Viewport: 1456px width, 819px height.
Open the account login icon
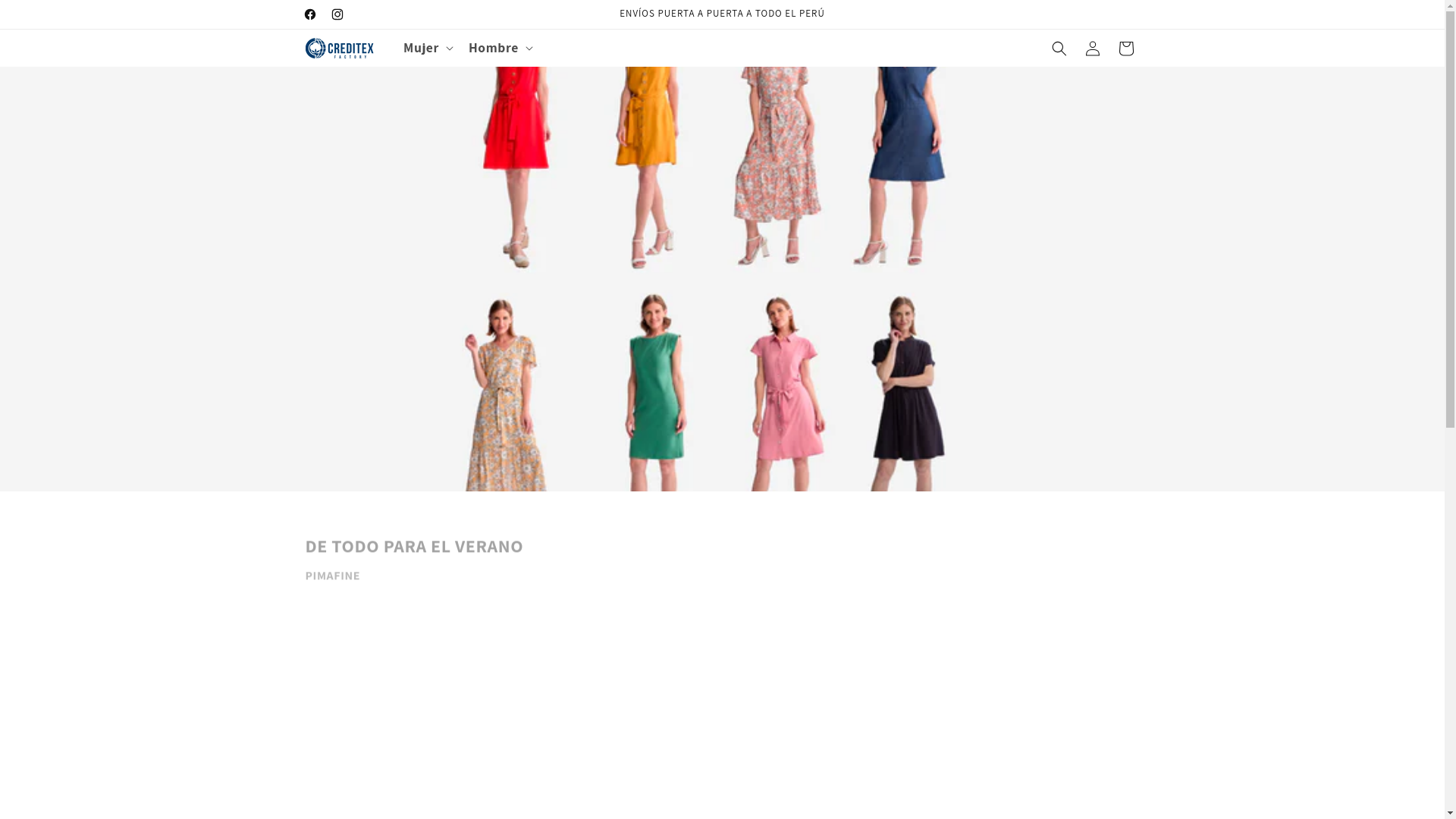(1092, 49)
